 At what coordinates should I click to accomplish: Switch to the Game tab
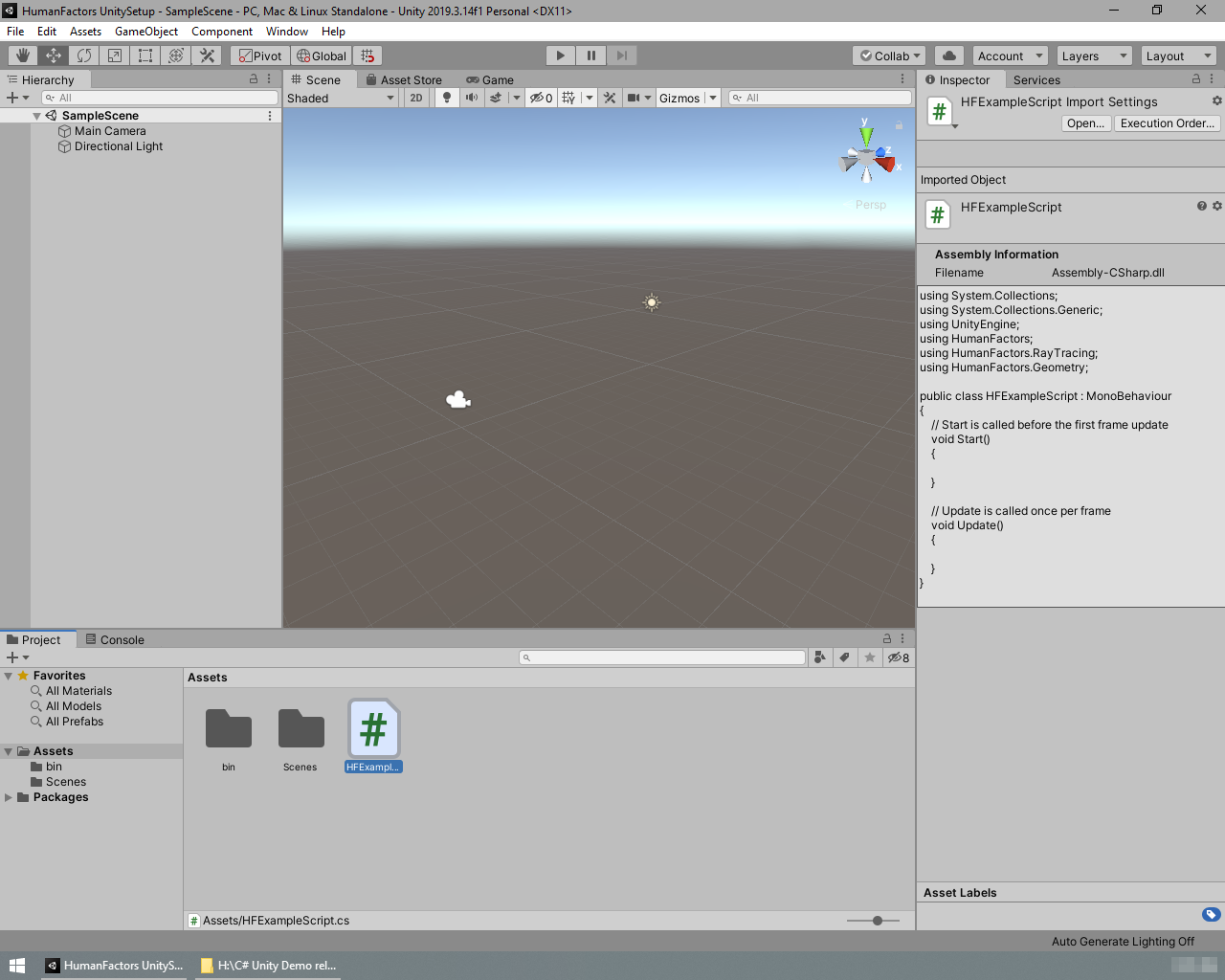[x=490, y=80]
